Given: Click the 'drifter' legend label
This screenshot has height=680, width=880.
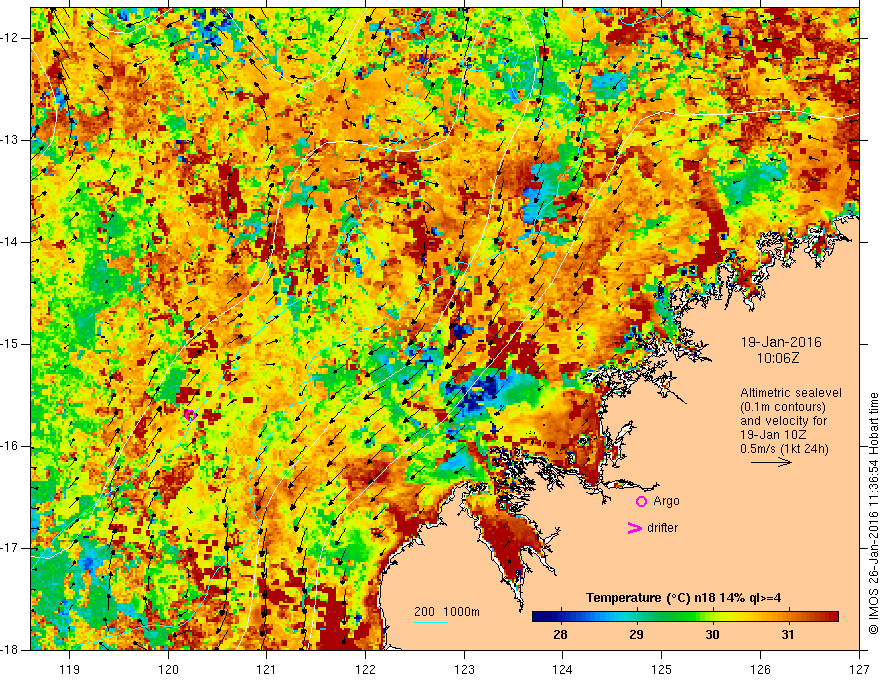Looking at the screenshot, I should [x=662, y=528].
